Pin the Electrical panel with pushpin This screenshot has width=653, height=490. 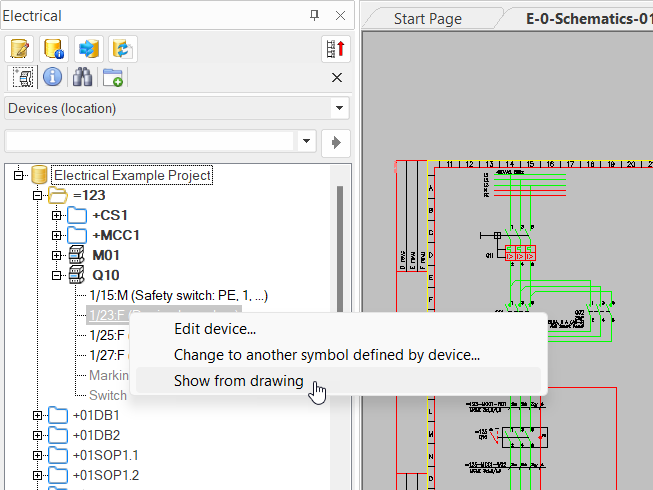pyautogui.click(x=314, y=15)
